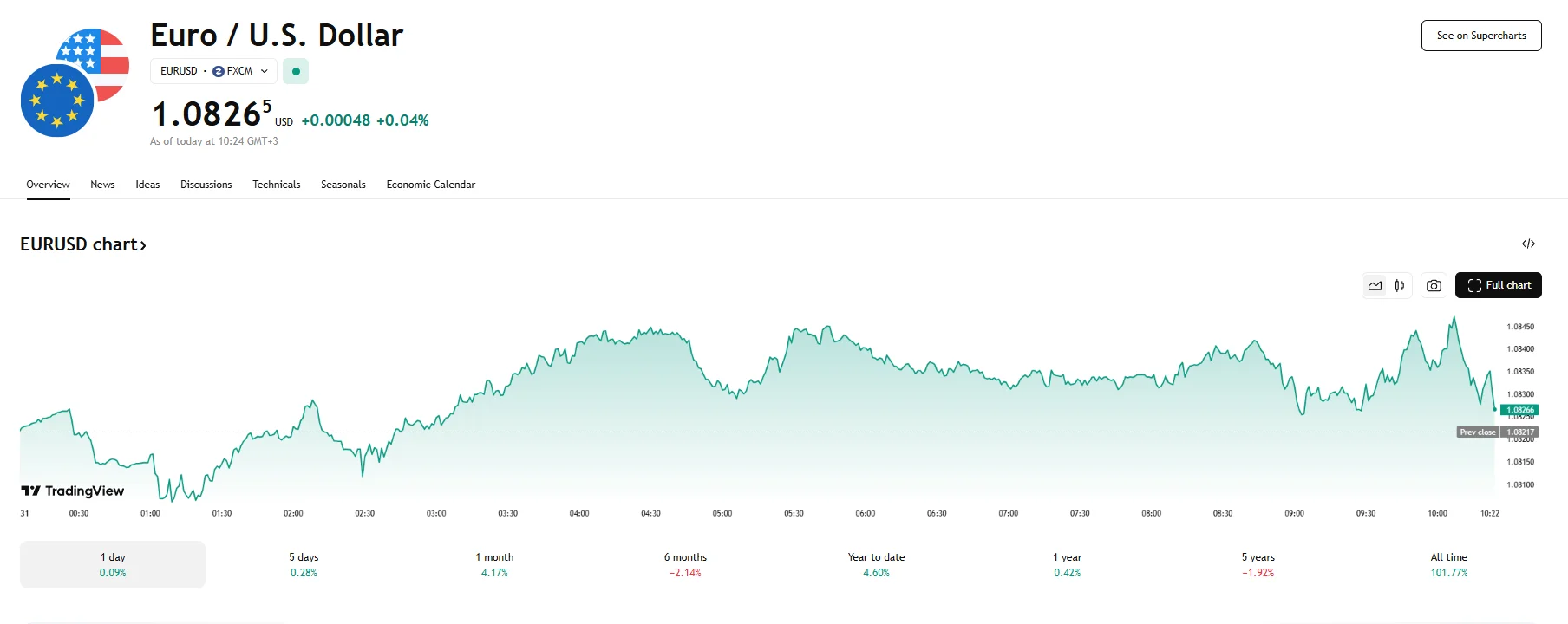Click the green current price label 1.08266
Viewport: 1568px width, 624px height.
(1519, 410)
